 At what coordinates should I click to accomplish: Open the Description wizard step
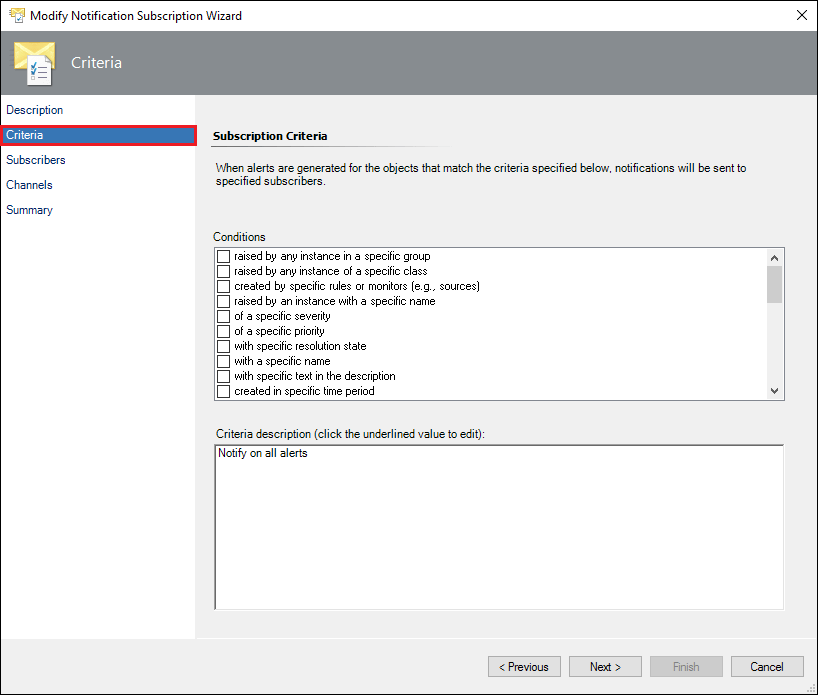click(x=34, y=110)
